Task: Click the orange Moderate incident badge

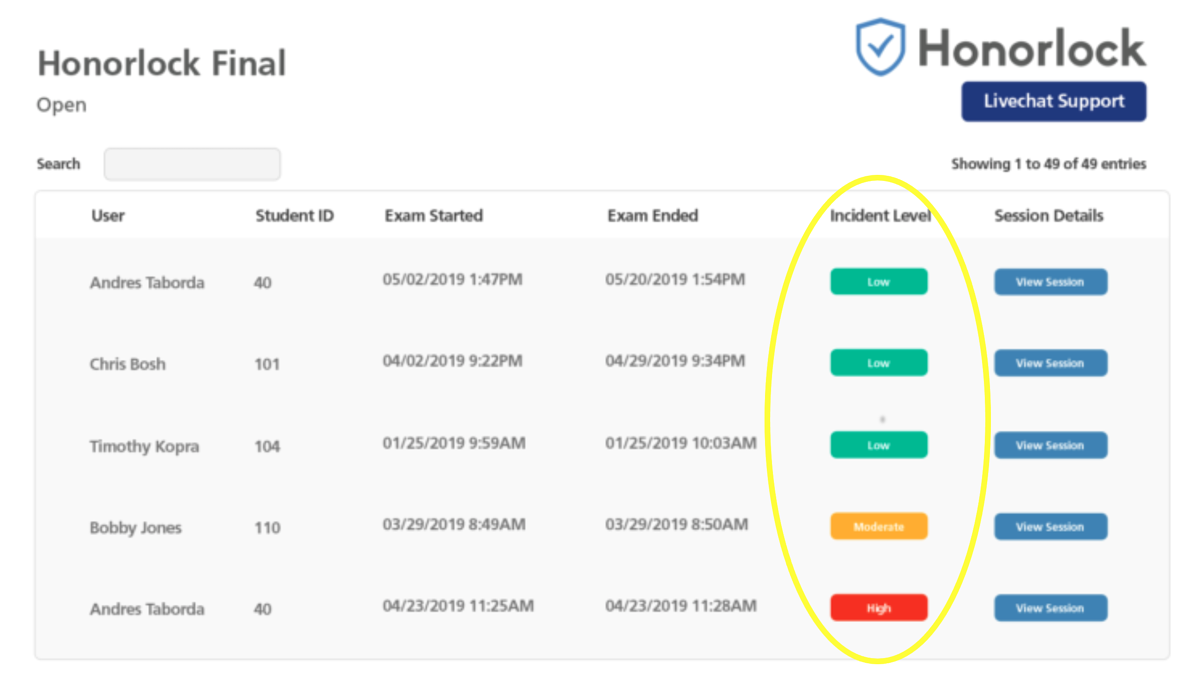Action: (x=878, y=527)
